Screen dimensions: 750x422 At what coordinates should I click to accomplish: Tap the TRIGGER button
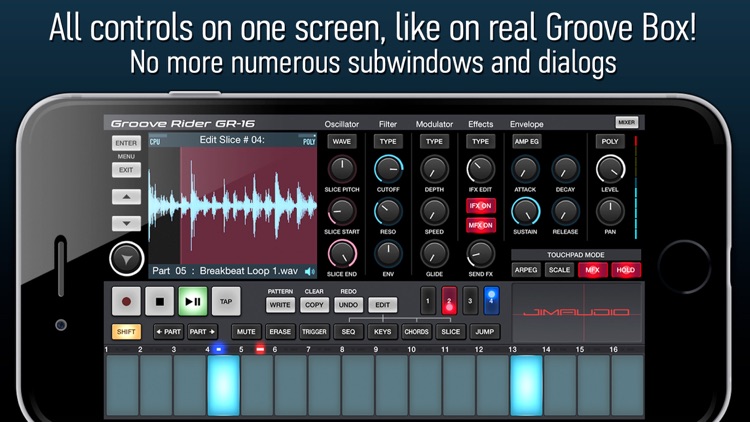coord(314,332)
